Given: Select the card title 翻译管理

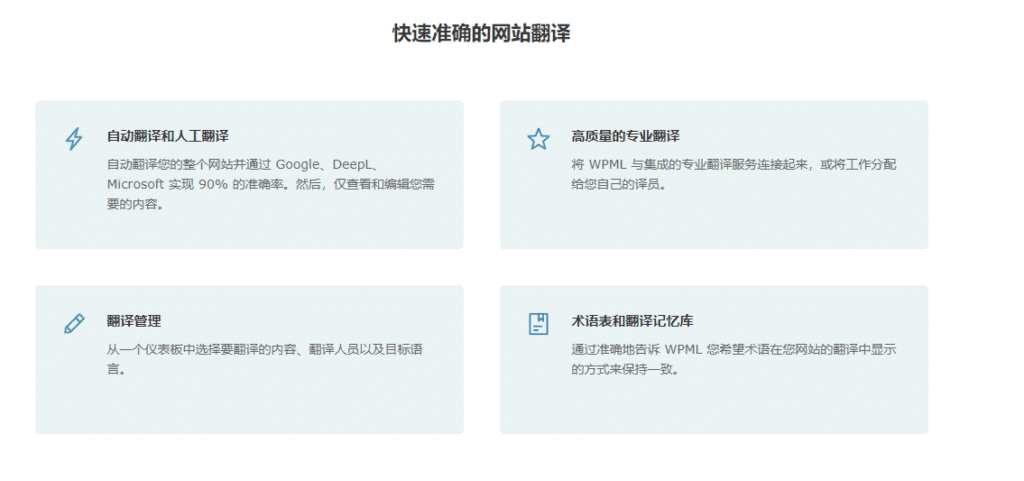Looking at the screenshot, I should click(x=134, y=321).
